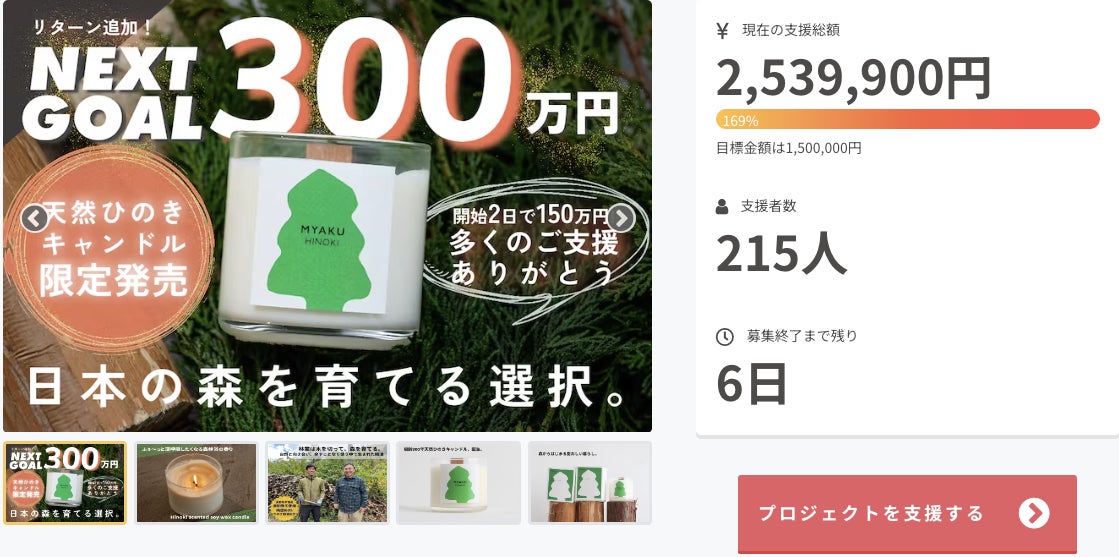
Task: Click the 6日 remaining days text
Action: click(751, 383)
